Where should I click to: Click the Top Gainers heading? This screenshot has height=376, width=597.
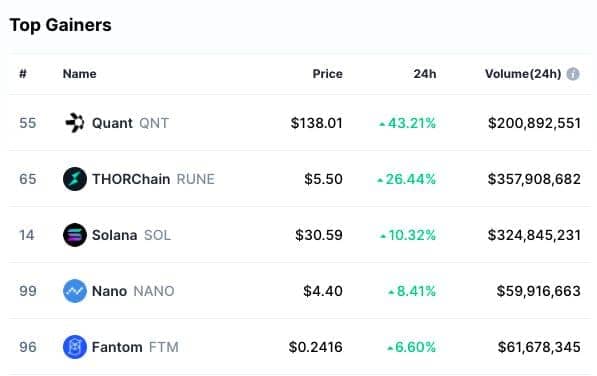61,25
